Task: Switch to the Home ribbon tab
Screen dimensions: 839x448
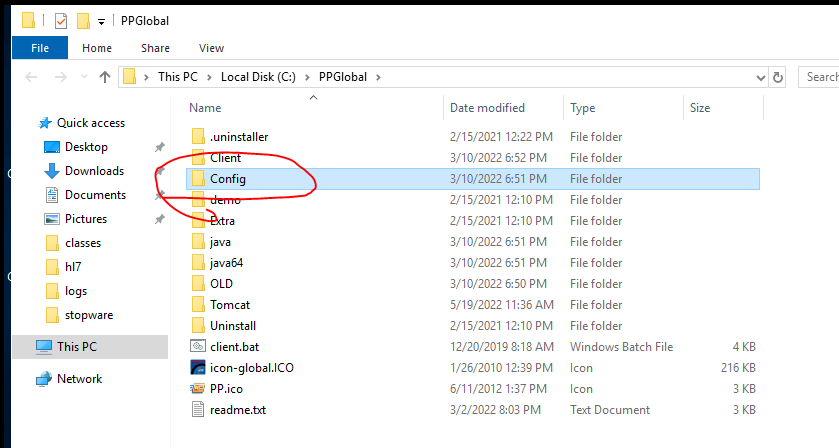Action: pos(97,48)
